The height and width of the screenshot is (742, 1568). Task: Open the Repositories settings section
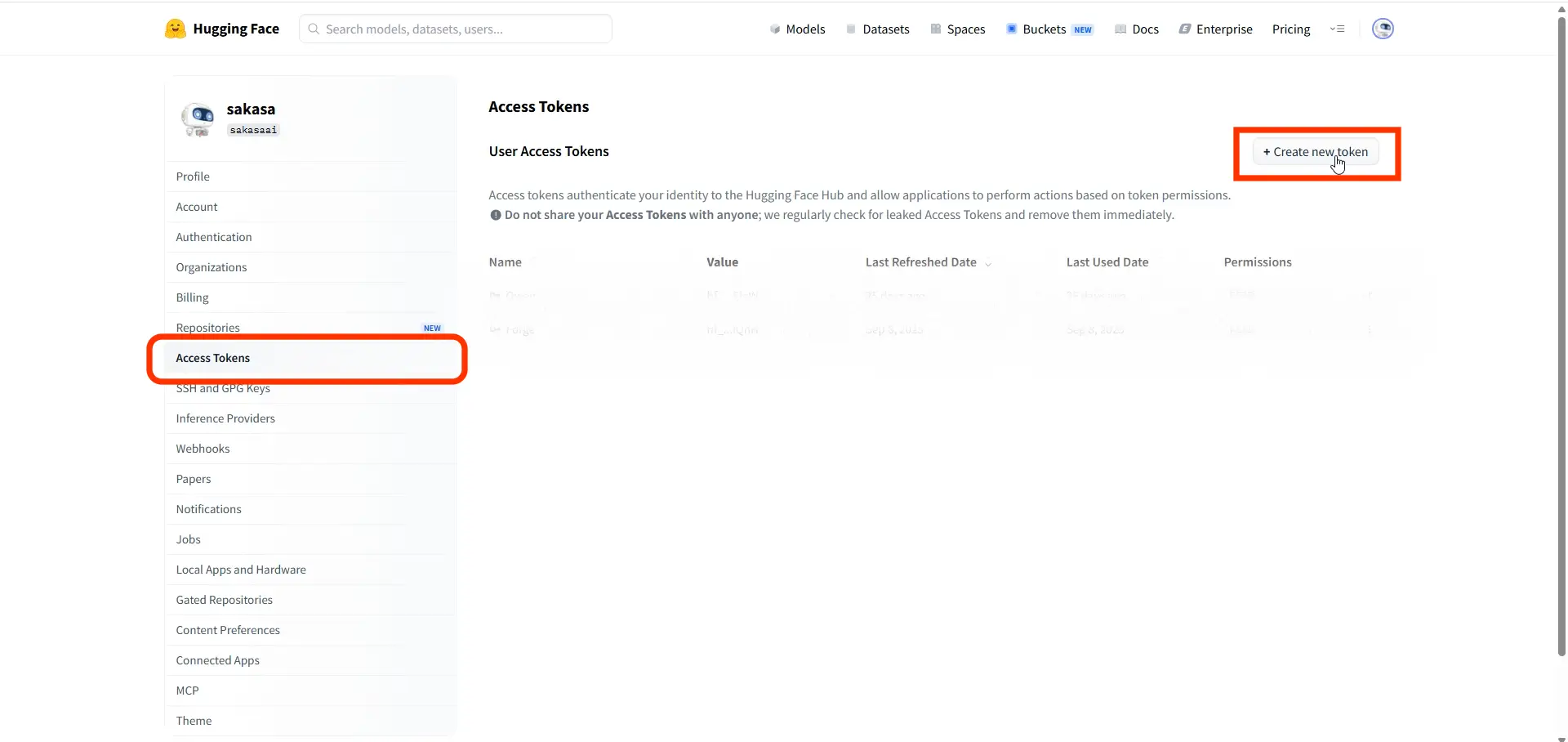pos(310,328)
